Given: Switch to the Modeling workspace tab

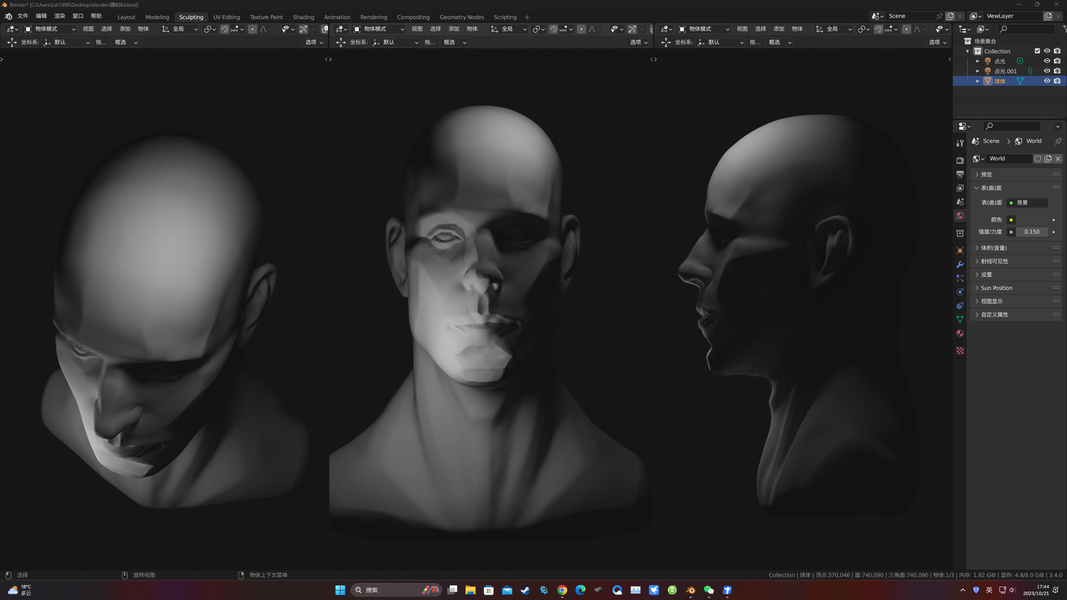Looking at the screenshot, I should click(x=157, y=17).
